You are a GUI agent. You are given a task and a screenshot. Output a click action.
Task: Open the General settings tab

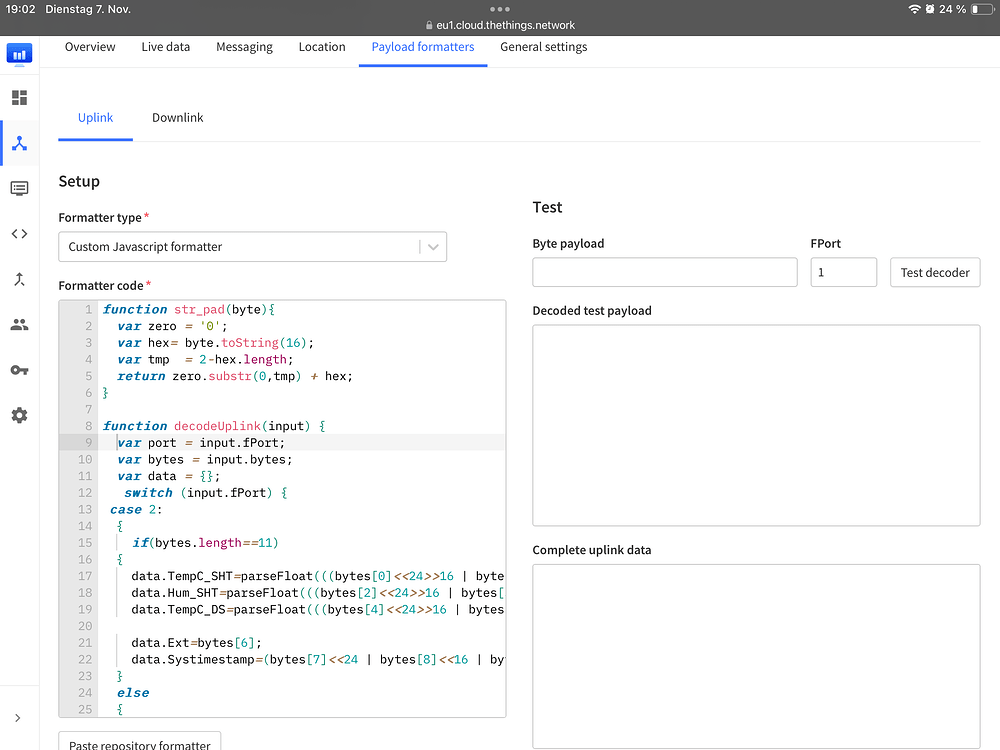(x=543, y=47)
